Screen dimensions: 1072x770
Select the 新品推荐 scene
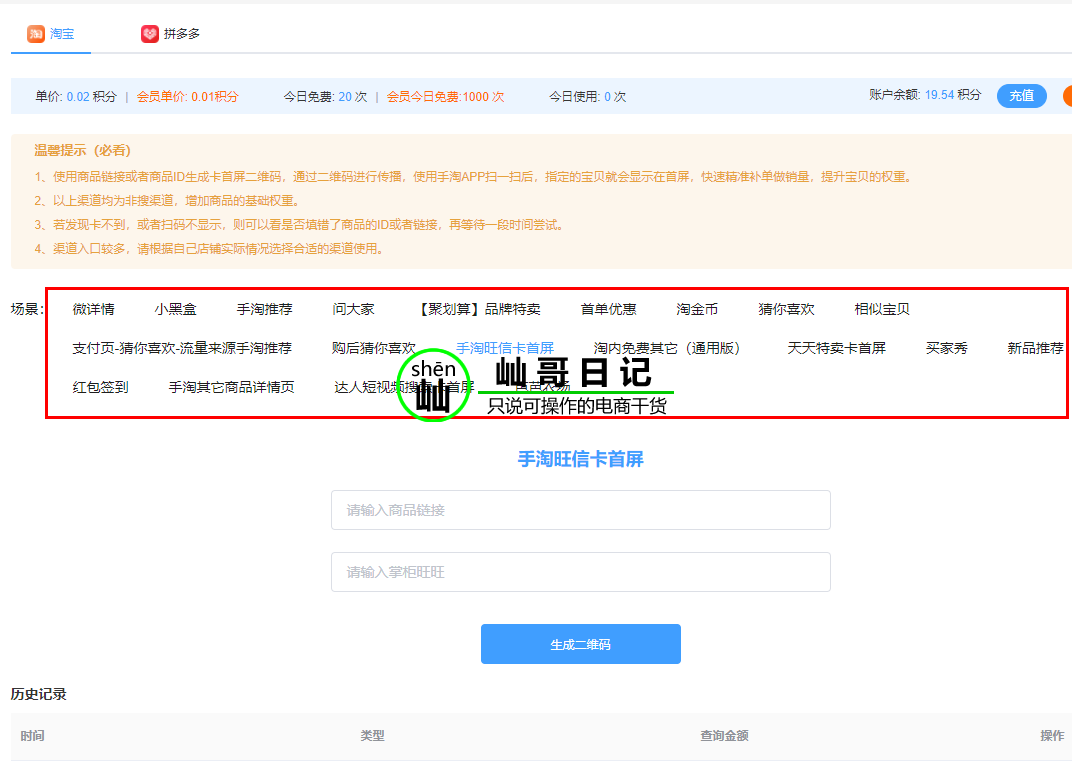click(1036, 348)
